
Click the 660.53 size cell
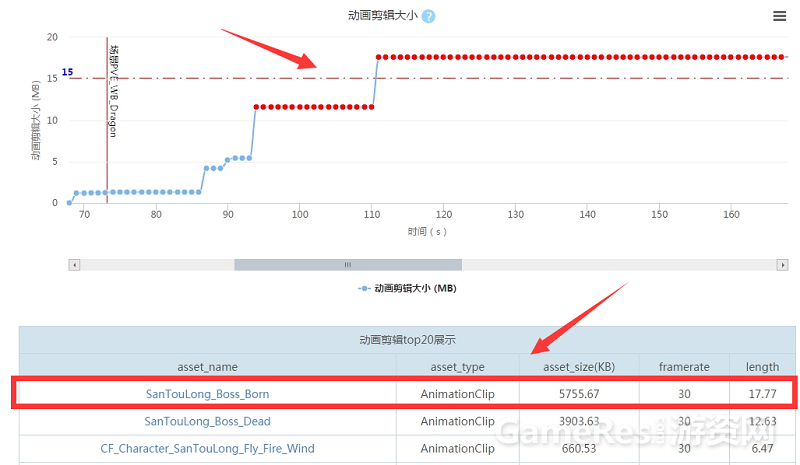[579, 448]
